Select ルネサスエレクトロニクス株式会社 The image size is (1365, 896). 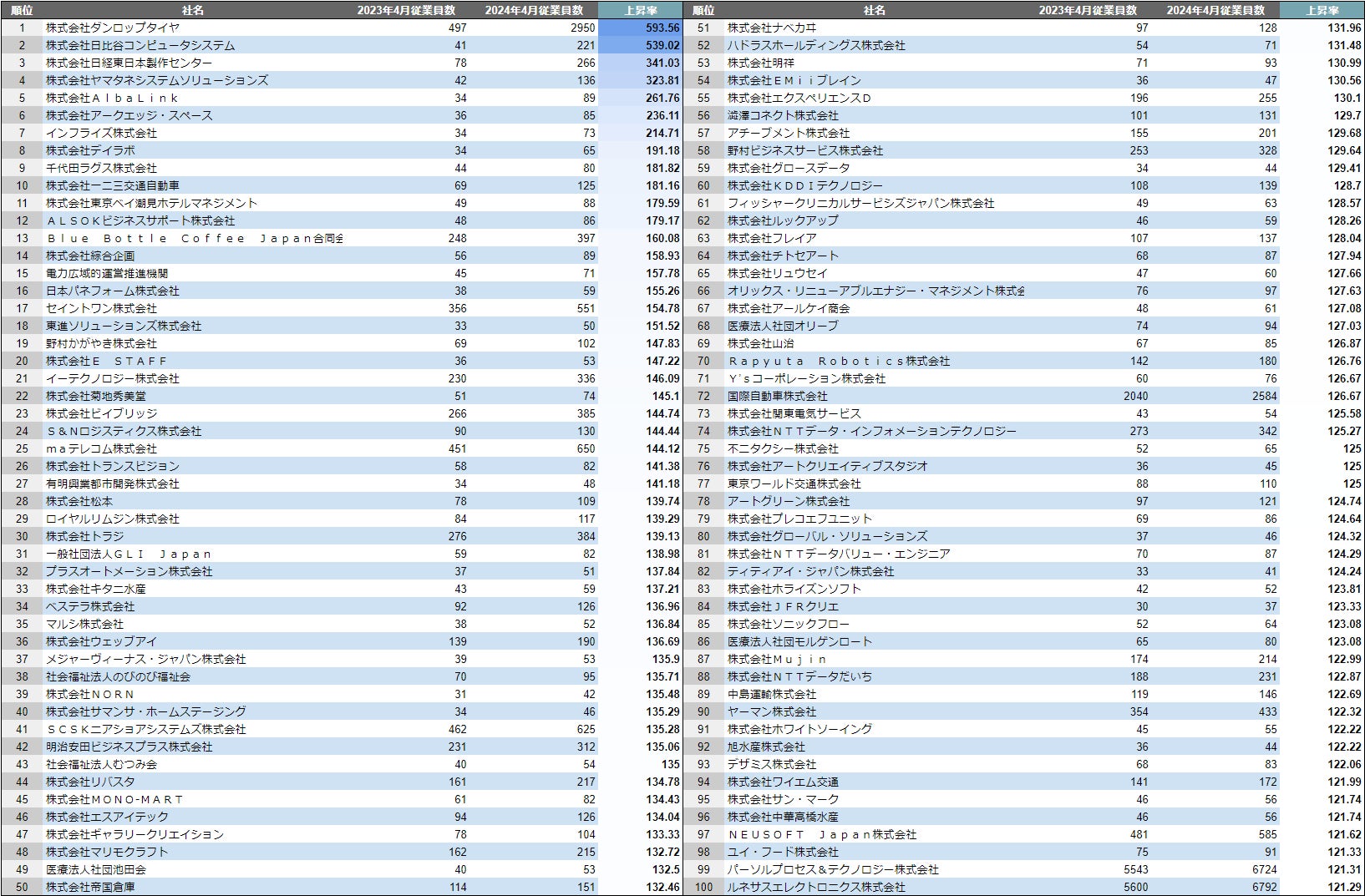click(816, 887)
